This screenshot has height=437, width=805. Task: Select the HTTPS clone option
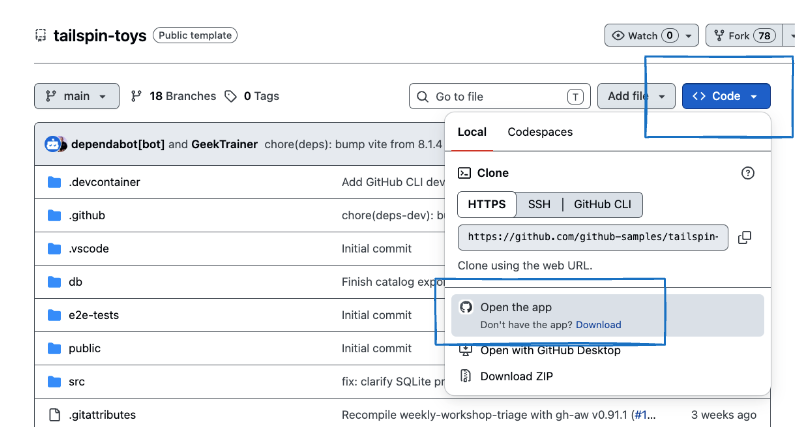click(487, 204)
